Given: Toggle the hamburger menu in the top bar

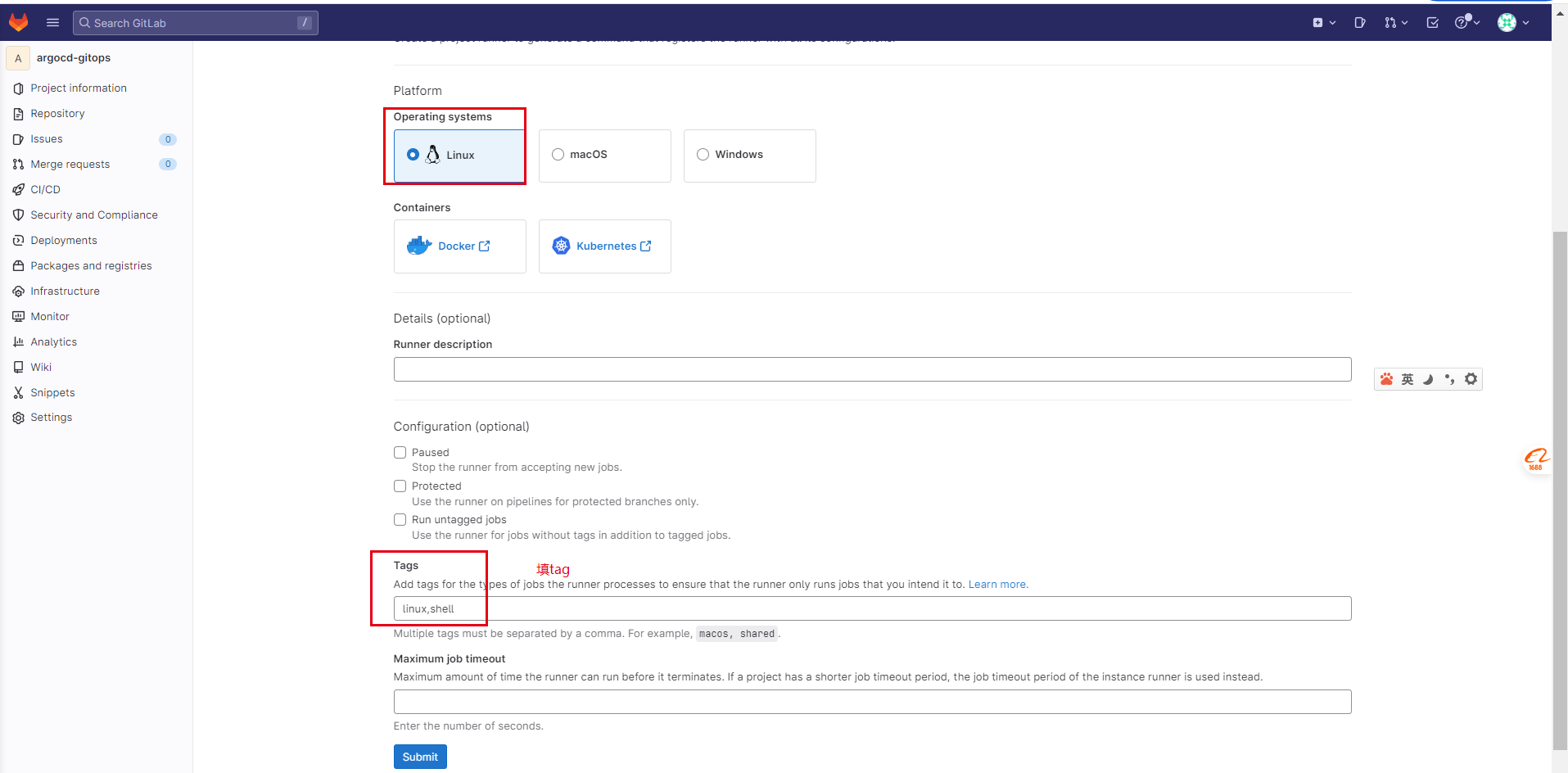Looking at the screenshot, I should click(53, 23).
